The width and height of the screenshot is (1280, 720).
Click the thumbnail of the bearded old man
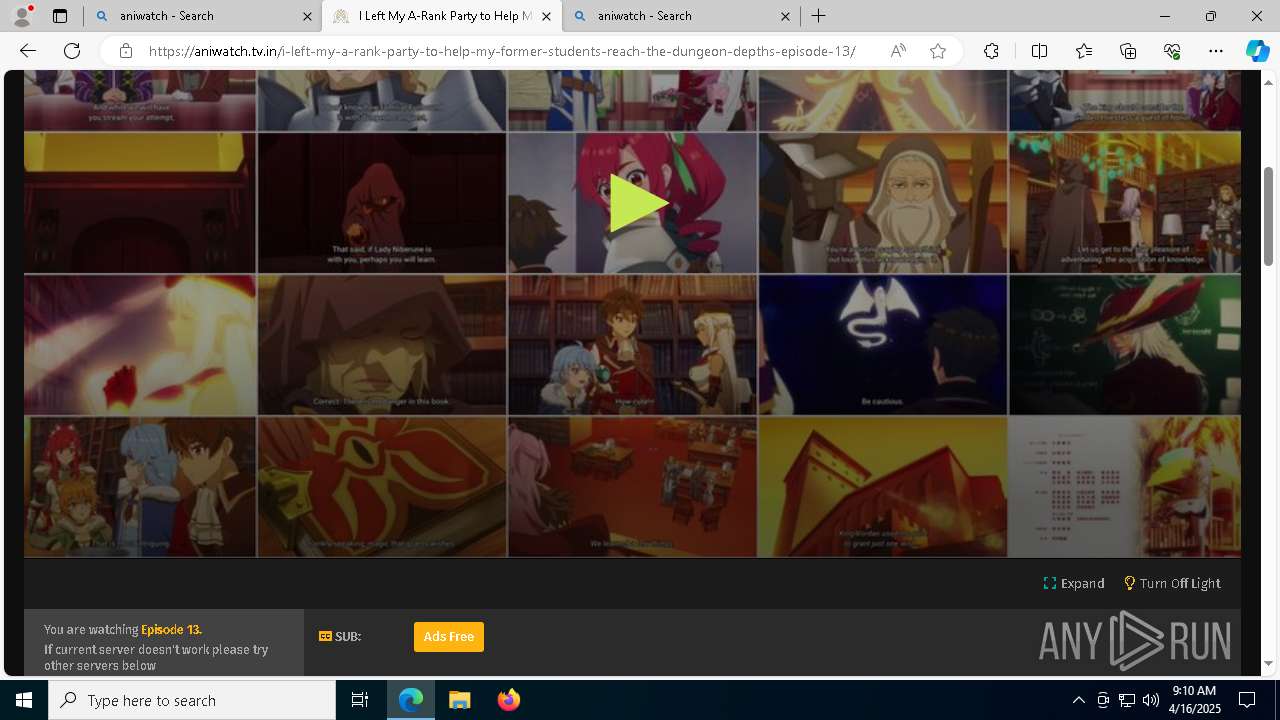[x=883, y=203]
